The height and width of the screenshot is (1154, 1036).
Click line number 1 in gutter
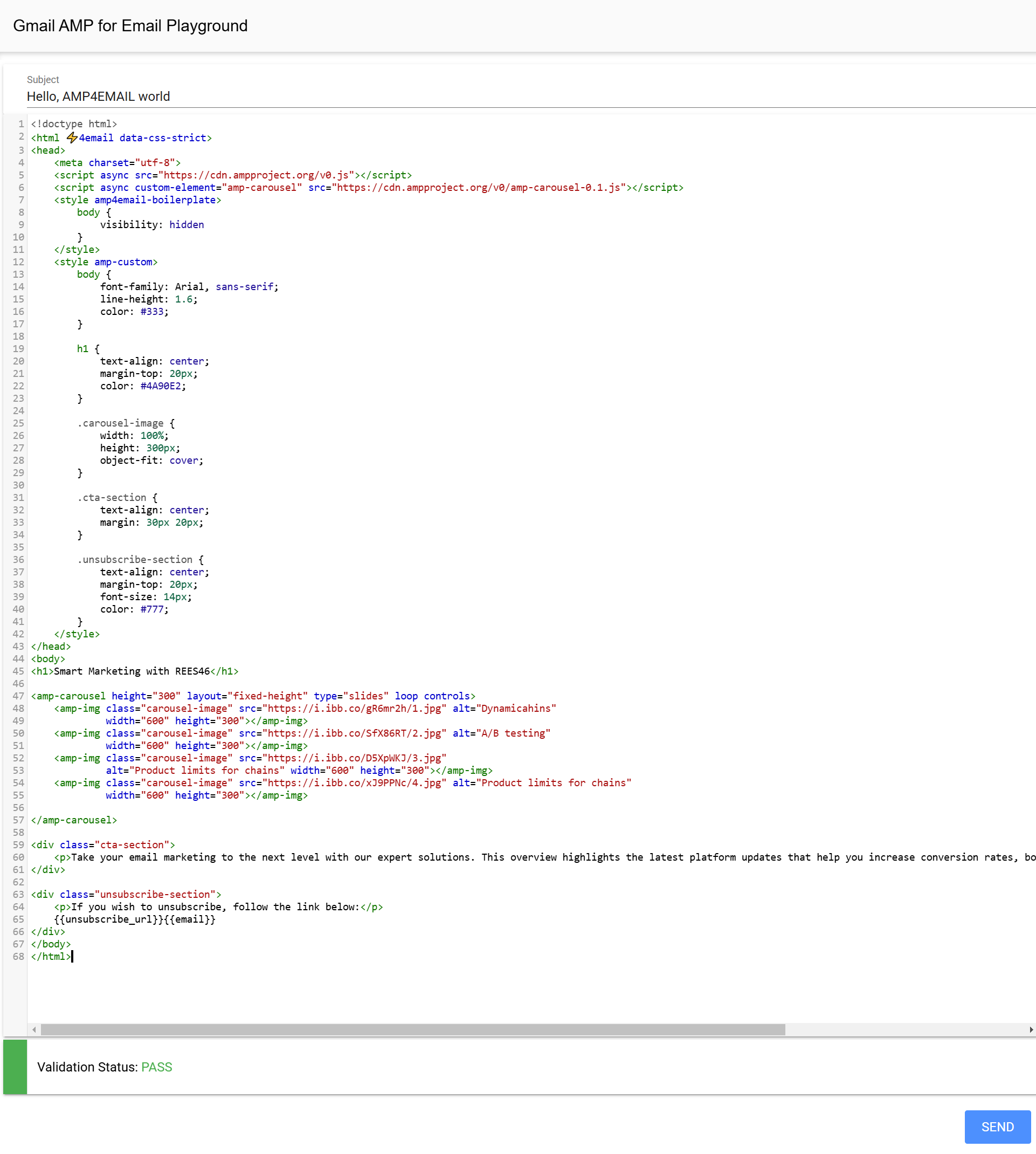tap(20, 123)
